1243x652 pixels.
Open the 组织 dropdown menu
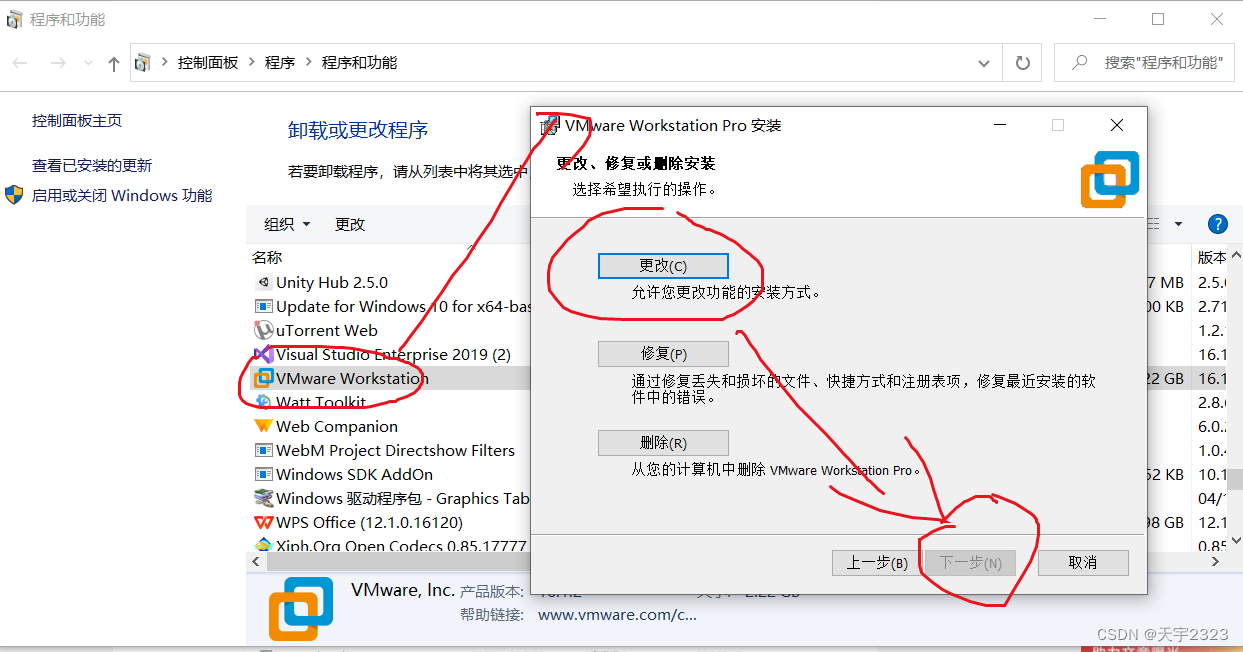[287, 224]
